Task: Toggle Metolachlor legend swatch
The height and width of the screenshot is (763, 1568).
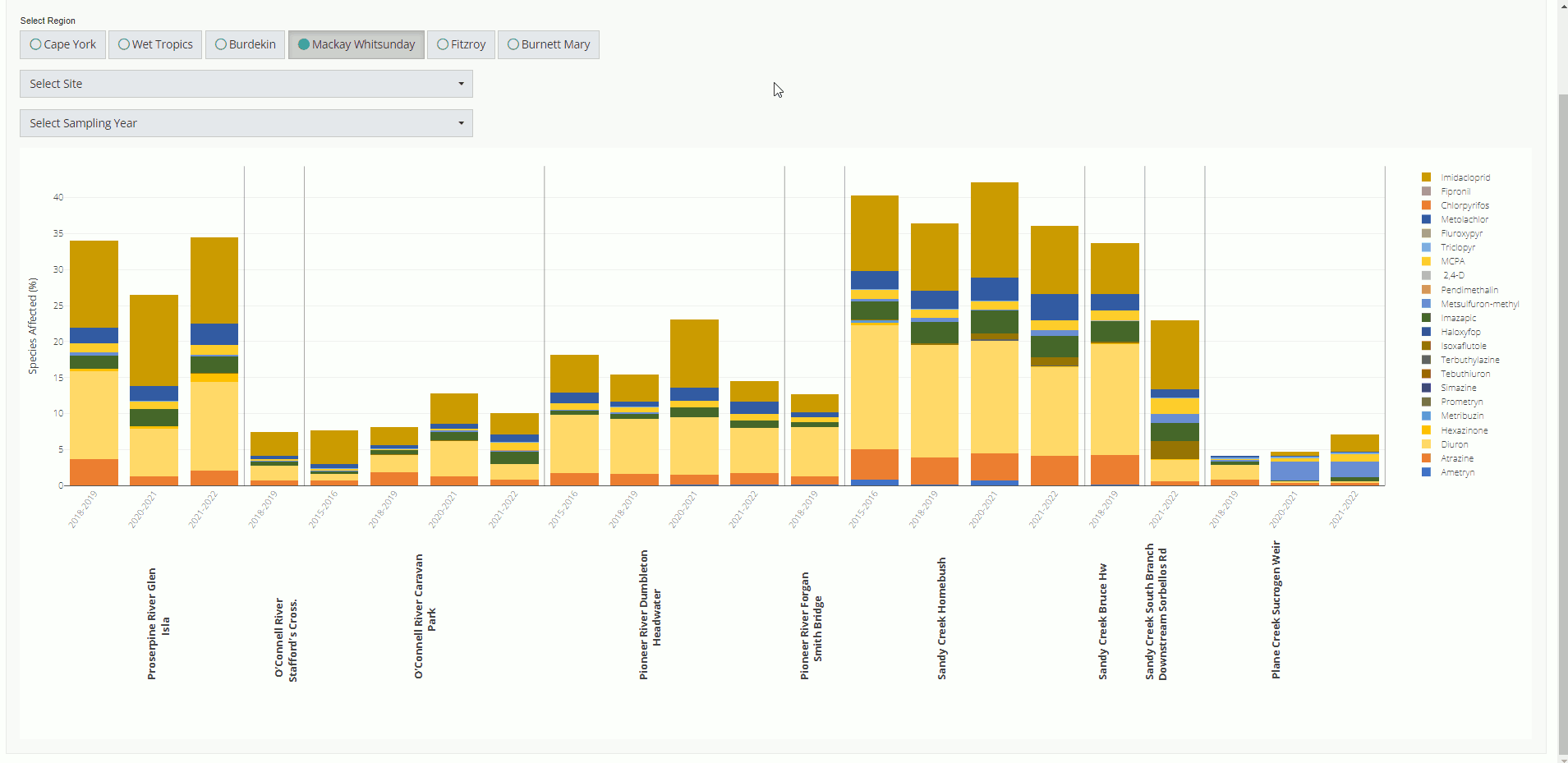Action: 1427,219
